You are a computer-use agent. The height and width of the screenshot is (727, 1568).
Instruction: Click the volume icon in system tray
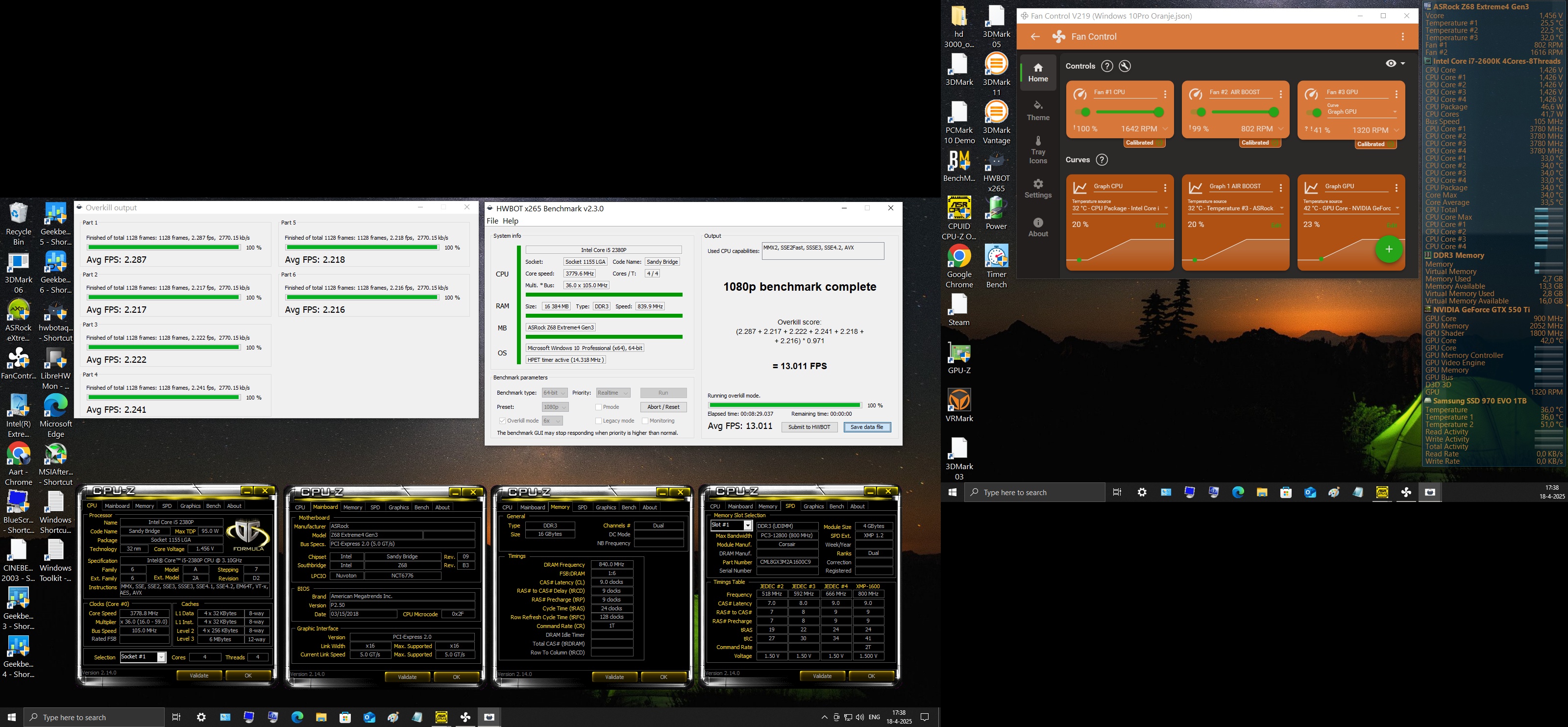(x=859, y=718)
